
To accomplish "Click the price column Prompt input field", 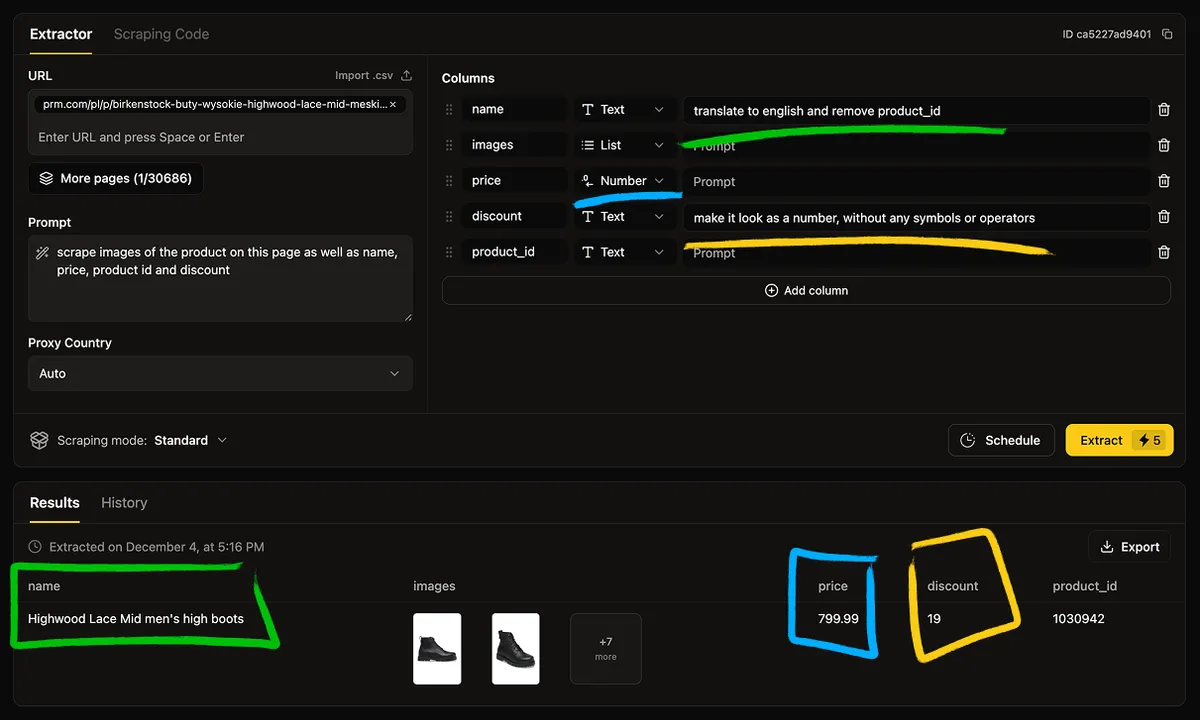I will 915,181.
